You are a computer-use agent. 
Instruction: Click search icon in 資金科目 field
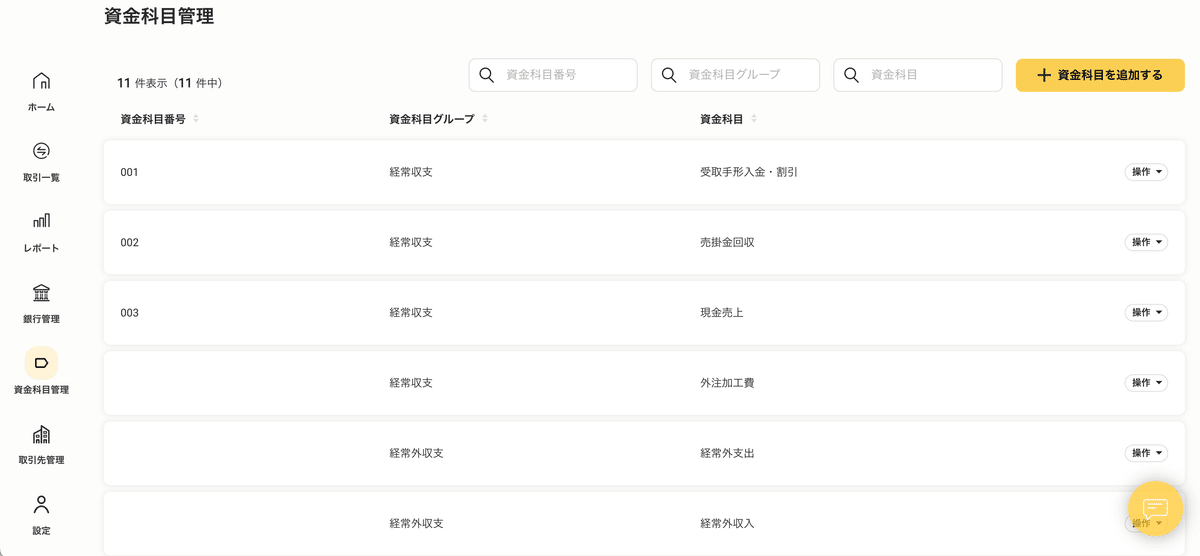[852, 75]
